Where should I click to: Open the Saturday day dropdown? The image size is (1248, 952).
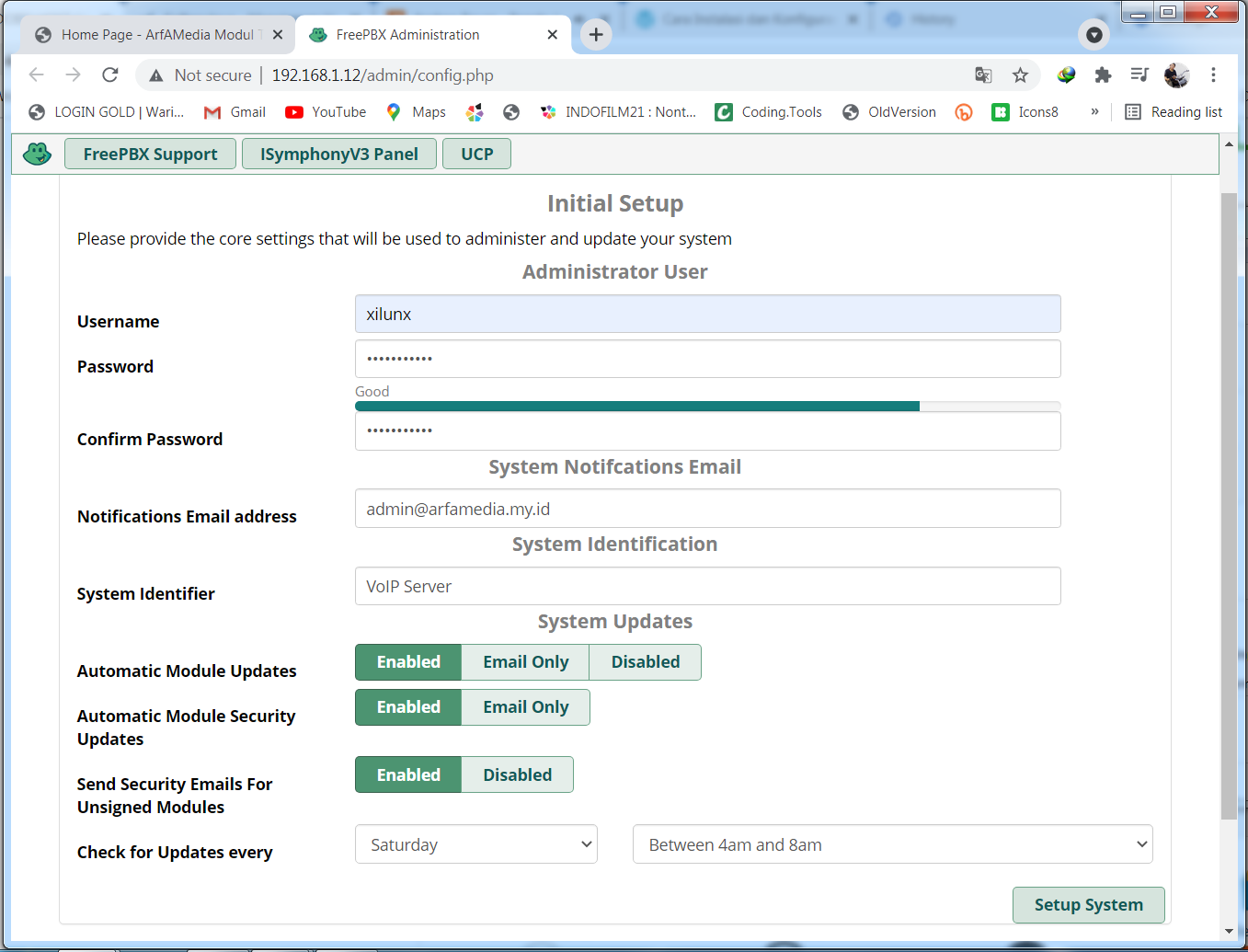[x=476, y=844]
